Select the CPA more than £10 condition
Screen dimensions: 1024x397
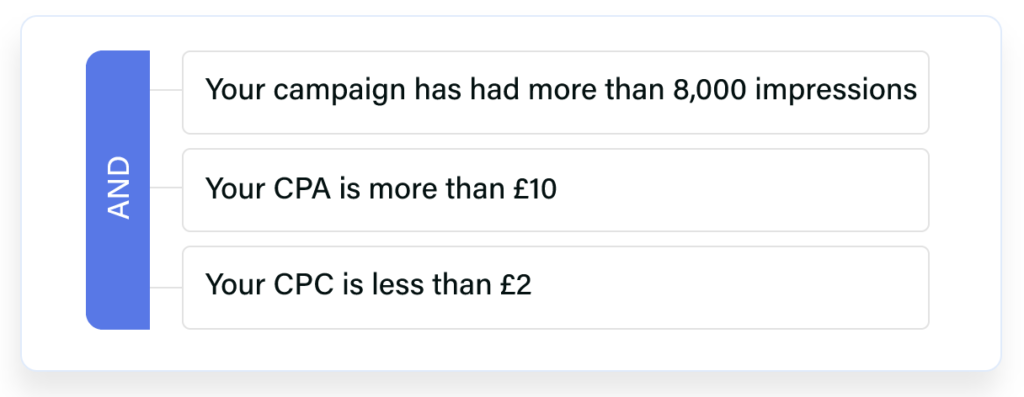coord(555,190)
